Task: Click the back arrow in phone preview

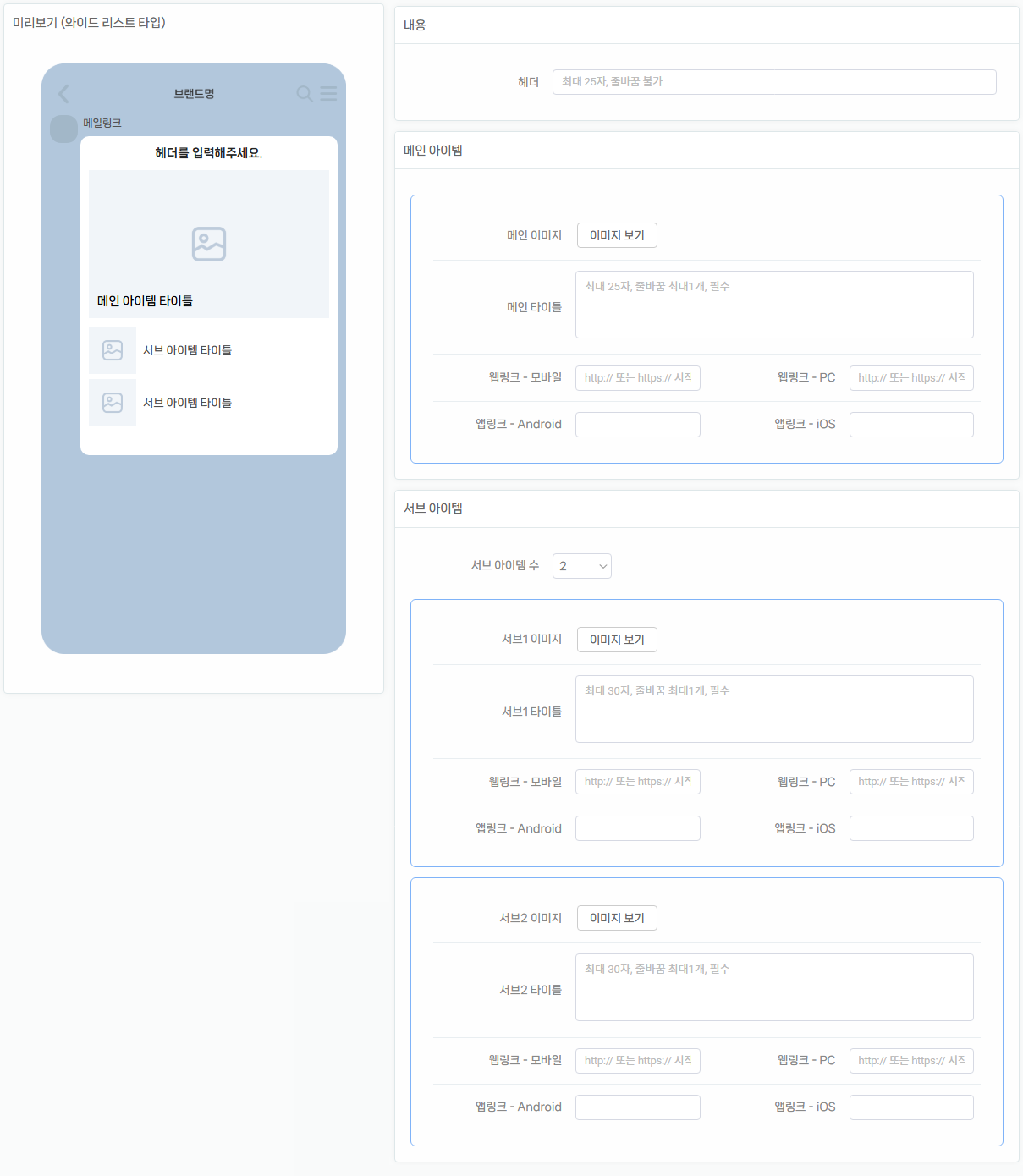Action: pyautogui.click(x=63, y=94)
